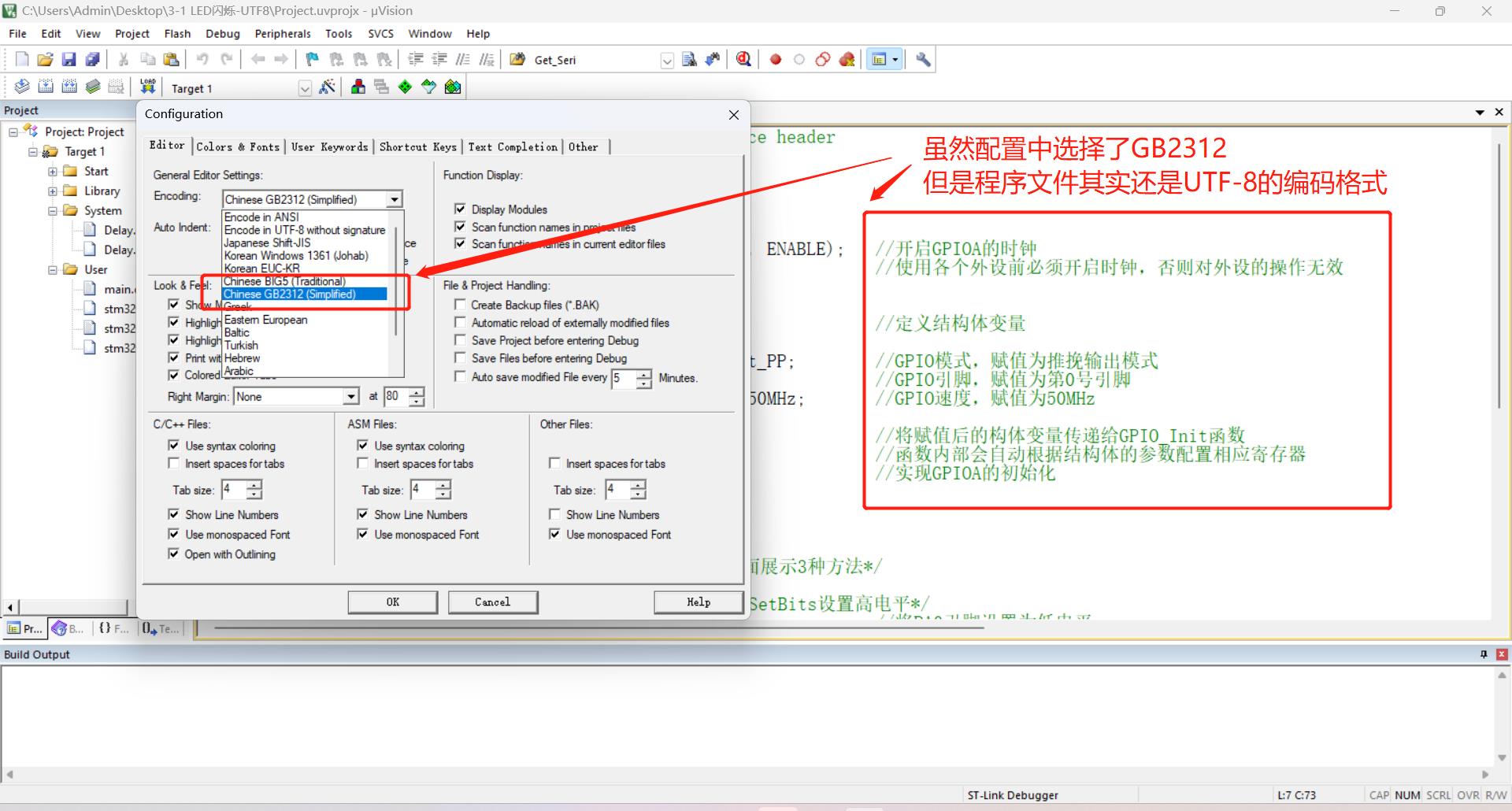1512x811 pixels.
Task: Increase the C/C++ Tab size spinner
Action: click(254, 485)
